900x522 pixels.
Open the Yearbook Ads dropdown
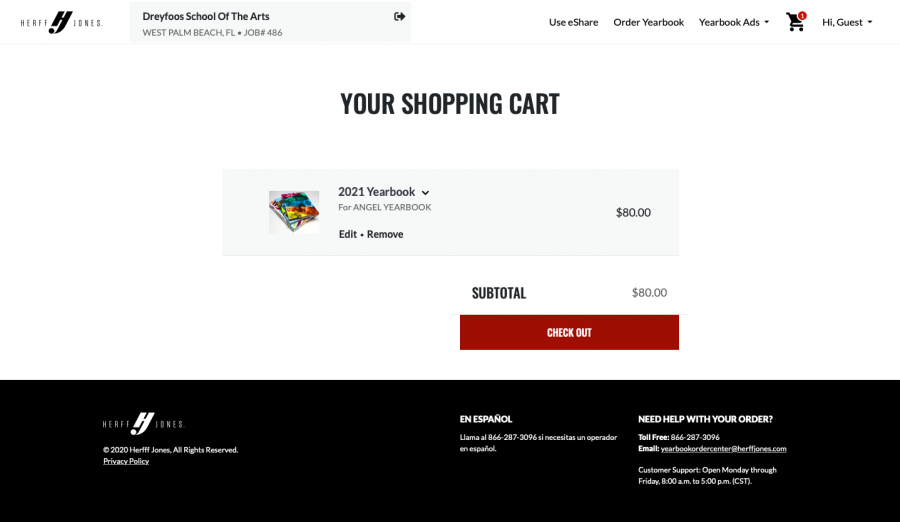pos(734,22)
